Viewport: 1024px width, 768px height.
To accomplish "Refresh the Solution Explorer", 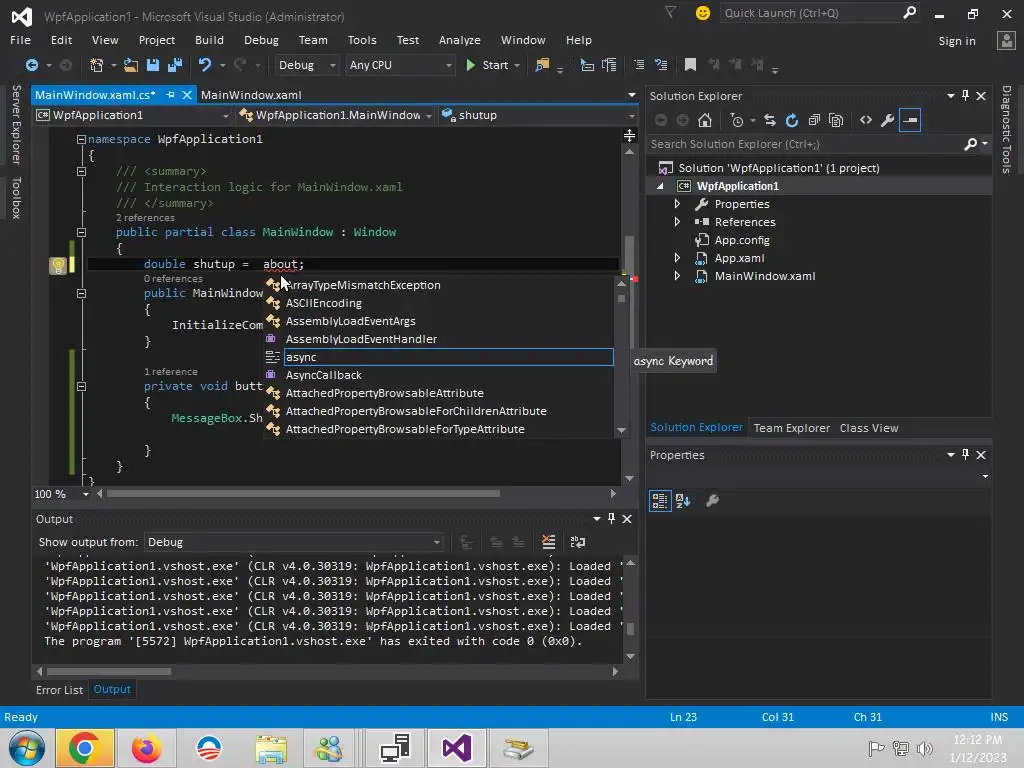I will pyautogui.click(x=792, y=120).
